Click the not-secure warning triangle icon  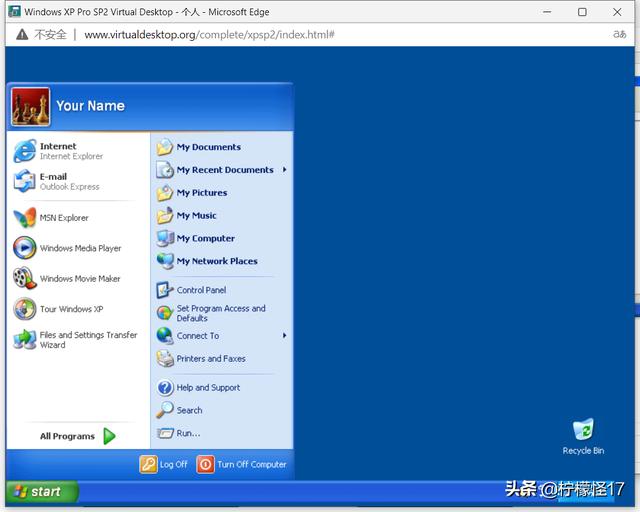tap(22, 35)
